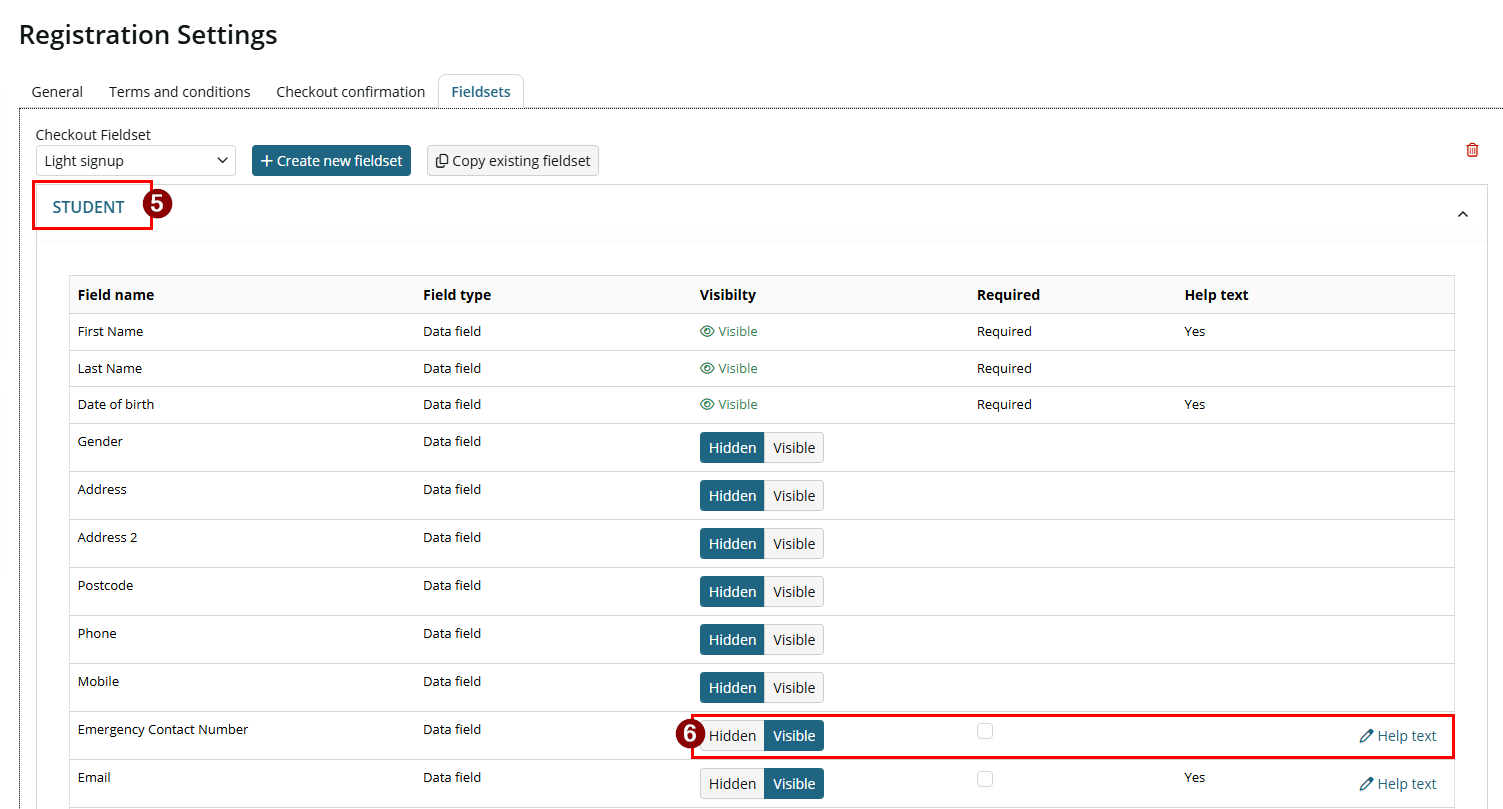The image size is (1503, 809).
Task: Click the STUDENT section heading
Action: pos(89,208)
